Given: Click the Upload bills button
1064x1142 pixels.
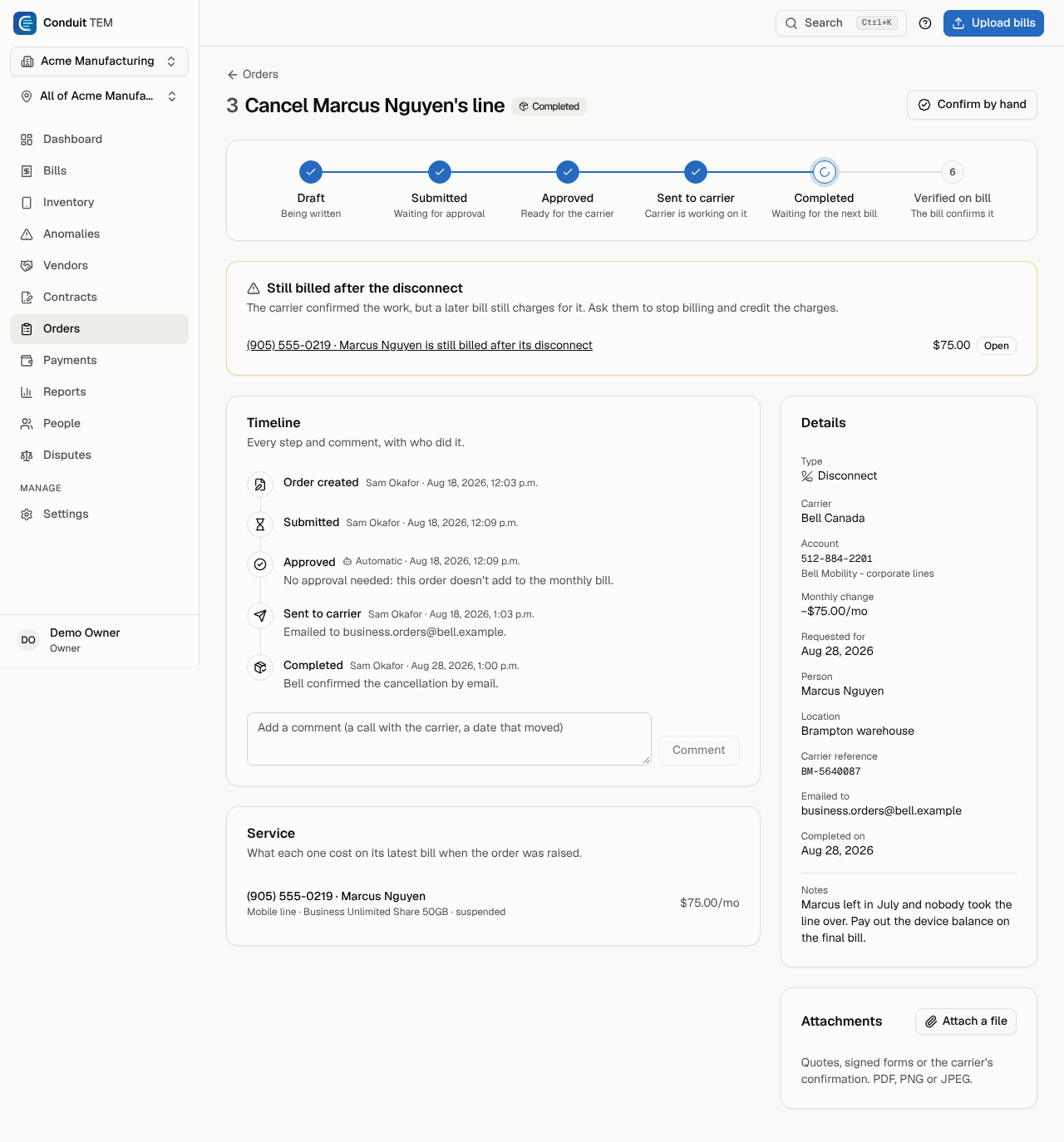Looking at the screenshot, I should click(x=993, y=23).
